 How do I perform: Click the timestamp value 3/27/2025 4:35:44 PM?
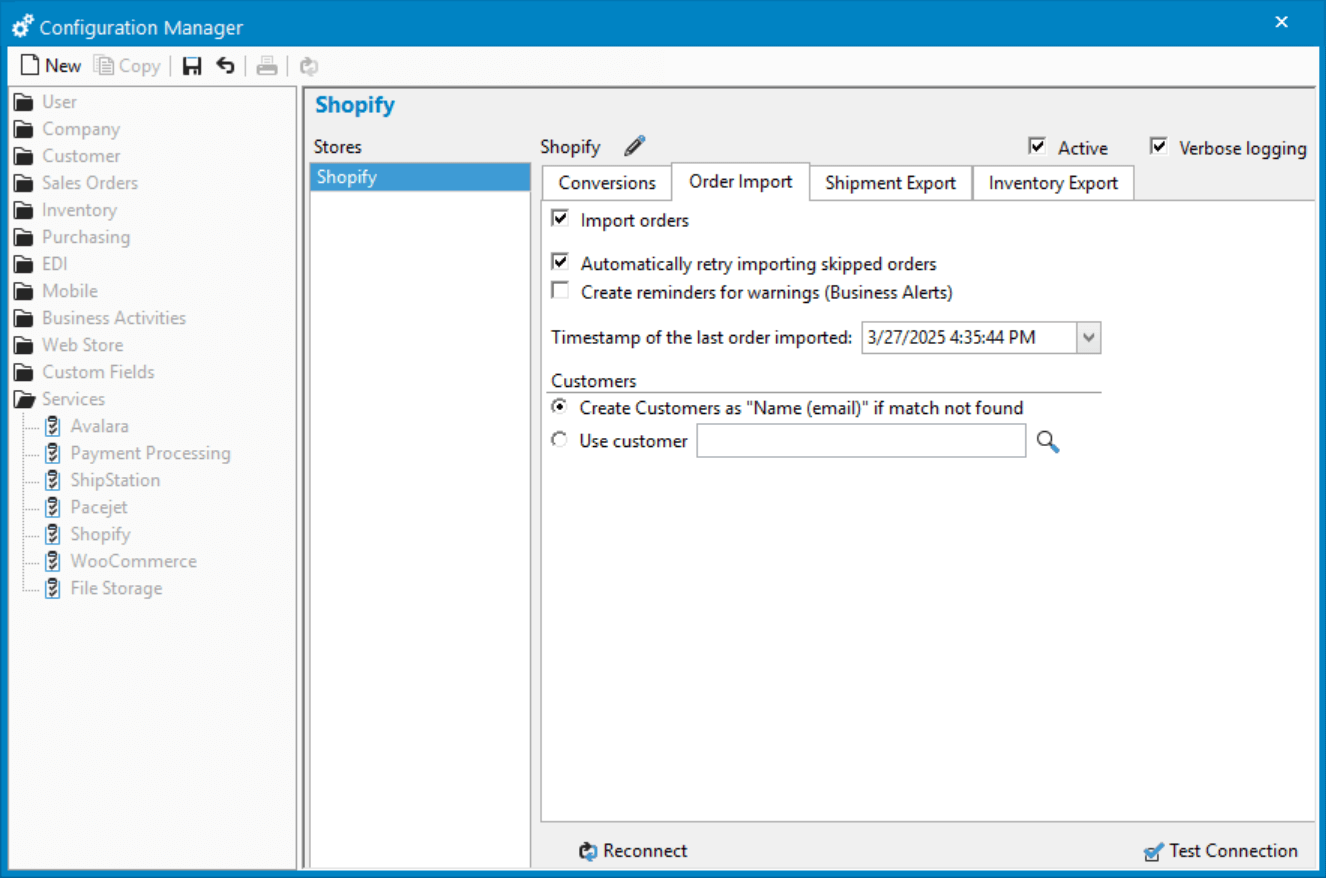(951, 338)
